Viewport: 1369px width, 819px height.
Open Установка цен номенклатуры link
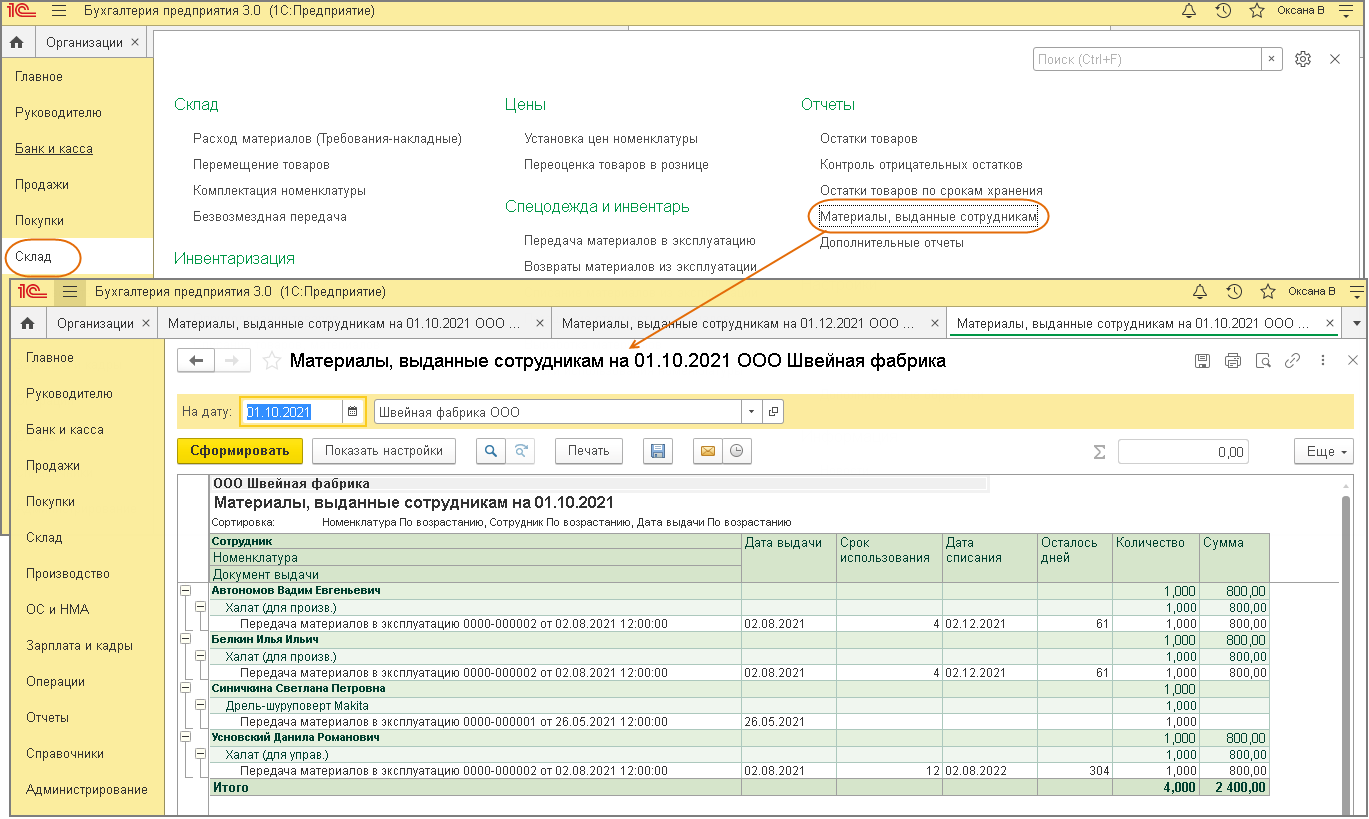pyautogui.click(x=611, y=139)
